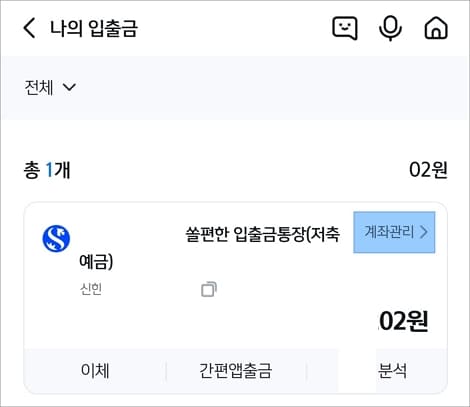Open the chatbot smiley message icon
470x407 pixels.
click(345, 28)
